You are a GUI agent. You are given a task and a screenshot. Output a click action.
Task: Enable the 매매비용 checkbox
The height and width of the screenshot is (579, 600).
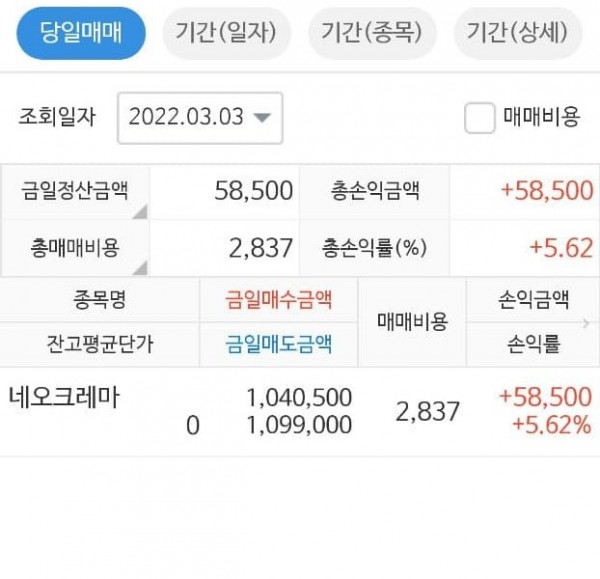click(x=480, y=117)
